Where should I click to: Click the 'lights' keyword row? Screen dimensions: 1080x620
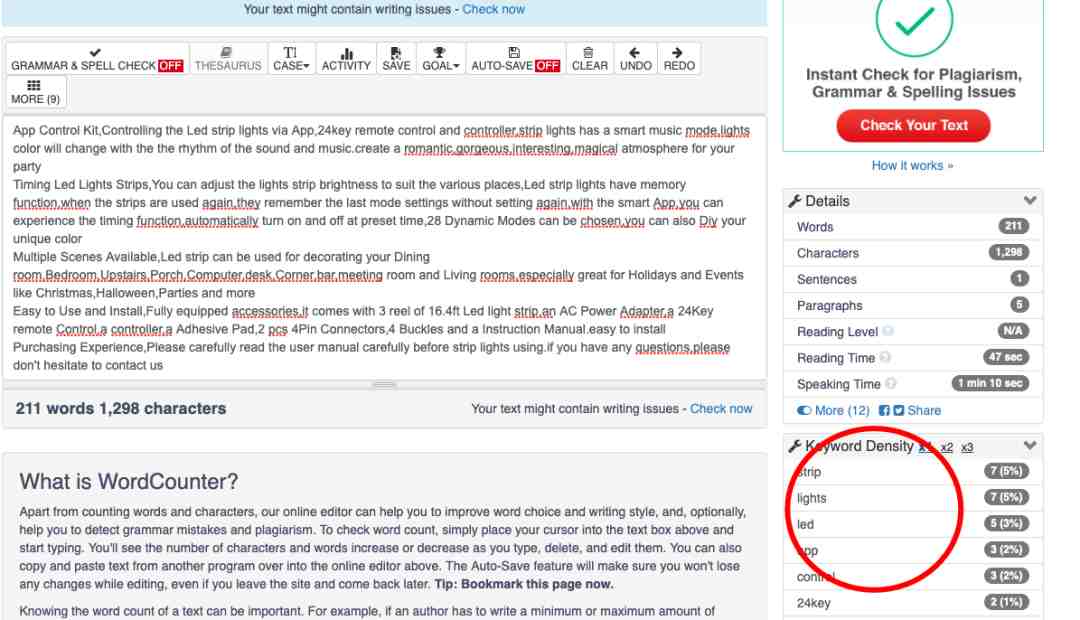913,498
